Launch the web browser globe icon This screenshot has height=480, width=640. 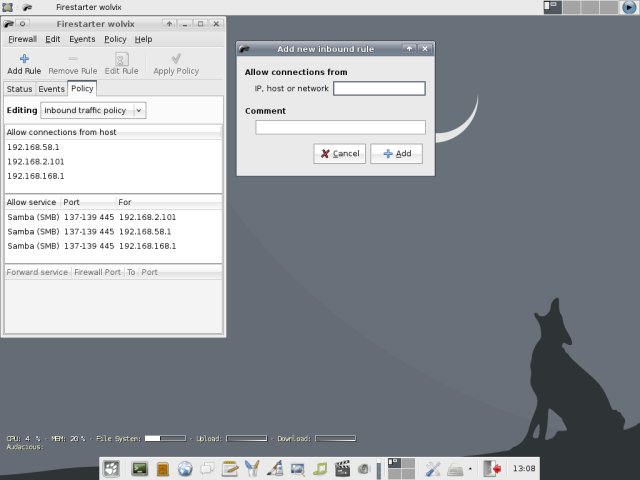tap(185, 468)
